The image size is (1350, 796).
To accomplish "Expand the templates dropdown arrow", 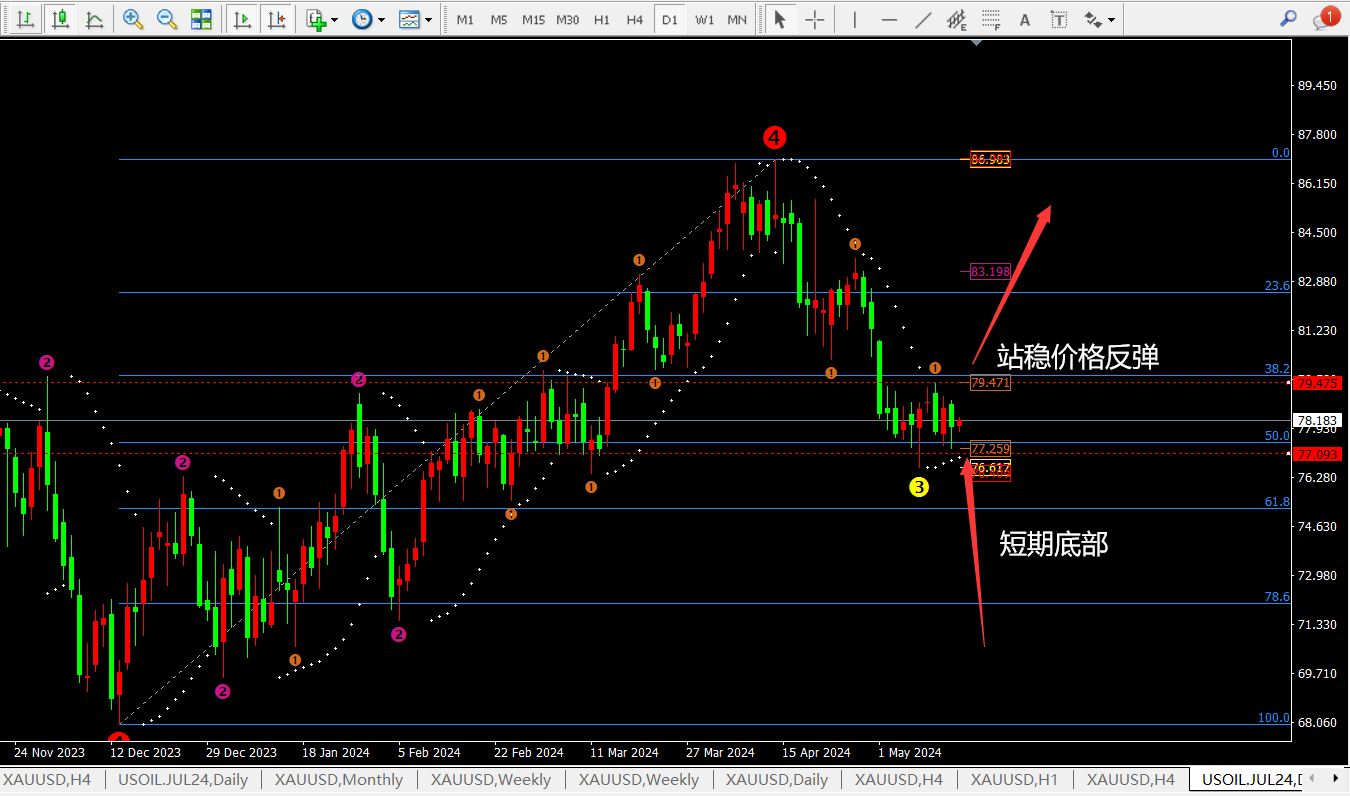I will point(429,19).
